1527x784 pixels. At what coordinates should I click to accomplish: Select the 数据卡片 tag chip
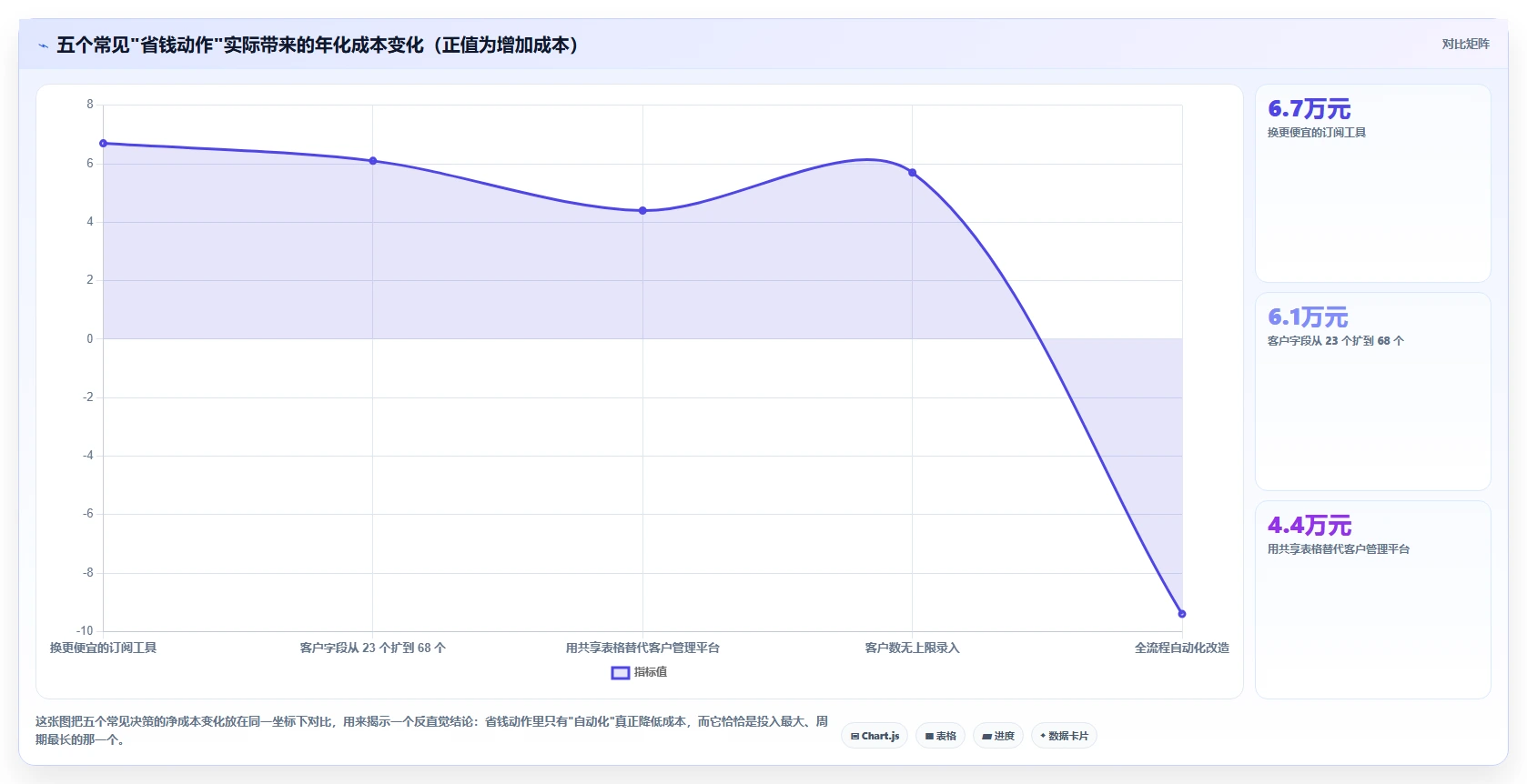tap(1064, 736)
